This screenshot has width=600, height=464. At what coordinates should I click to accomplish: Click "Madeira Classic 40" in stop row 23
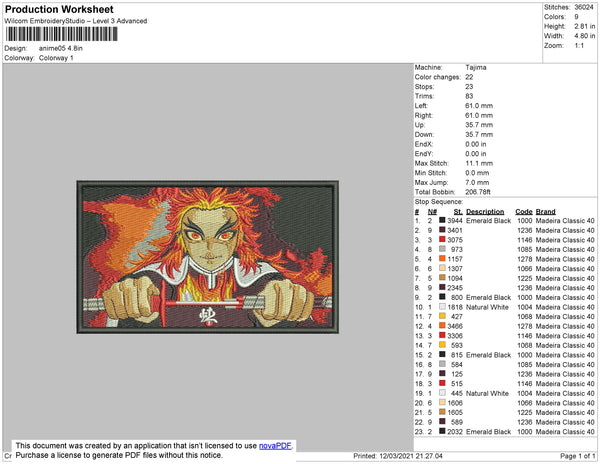click(565, 431)
